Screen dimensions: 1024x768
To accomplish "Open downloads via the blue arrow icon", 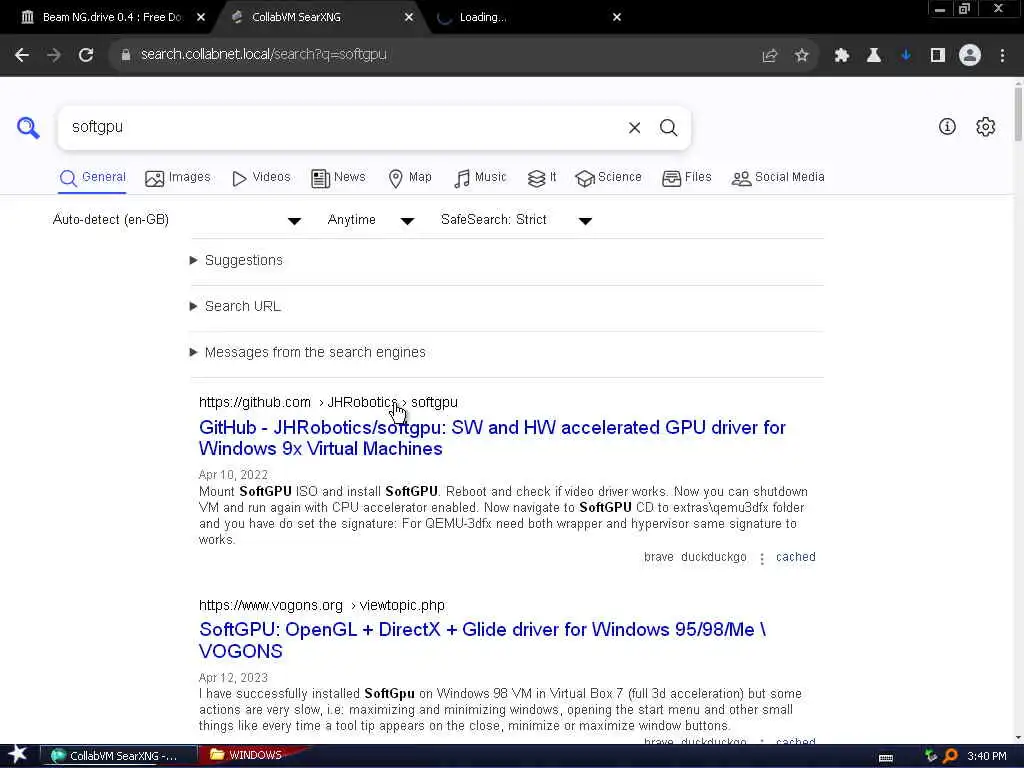I will click(x=906, y=56).
